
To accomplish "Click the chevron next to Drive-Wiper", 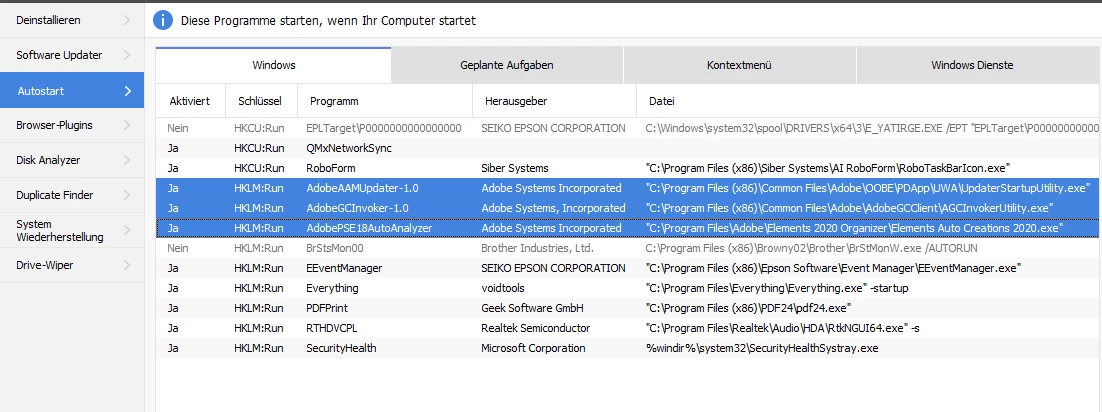I will (127, 265).
